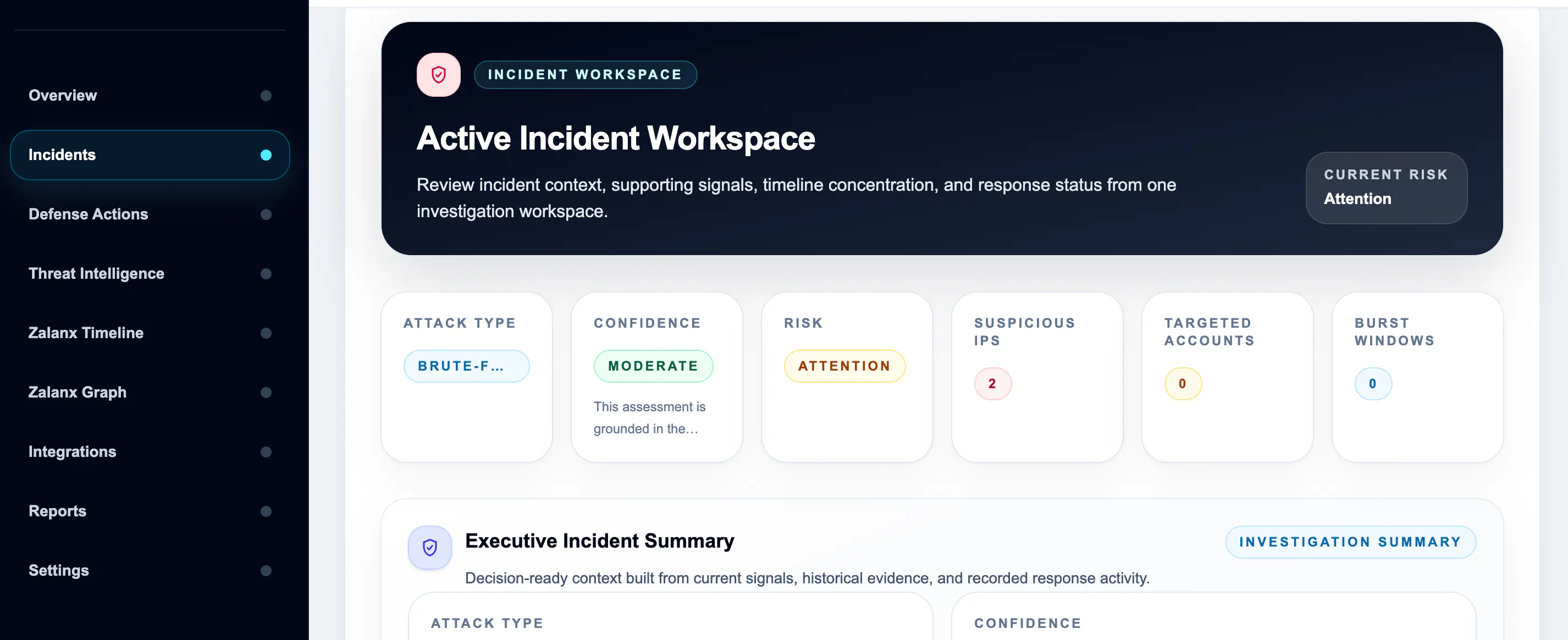Click the purple shield icon beside Executive Incident Summary
Image resolution: width=1568 pixels, height=640 pixels.
tap(430, 547)
